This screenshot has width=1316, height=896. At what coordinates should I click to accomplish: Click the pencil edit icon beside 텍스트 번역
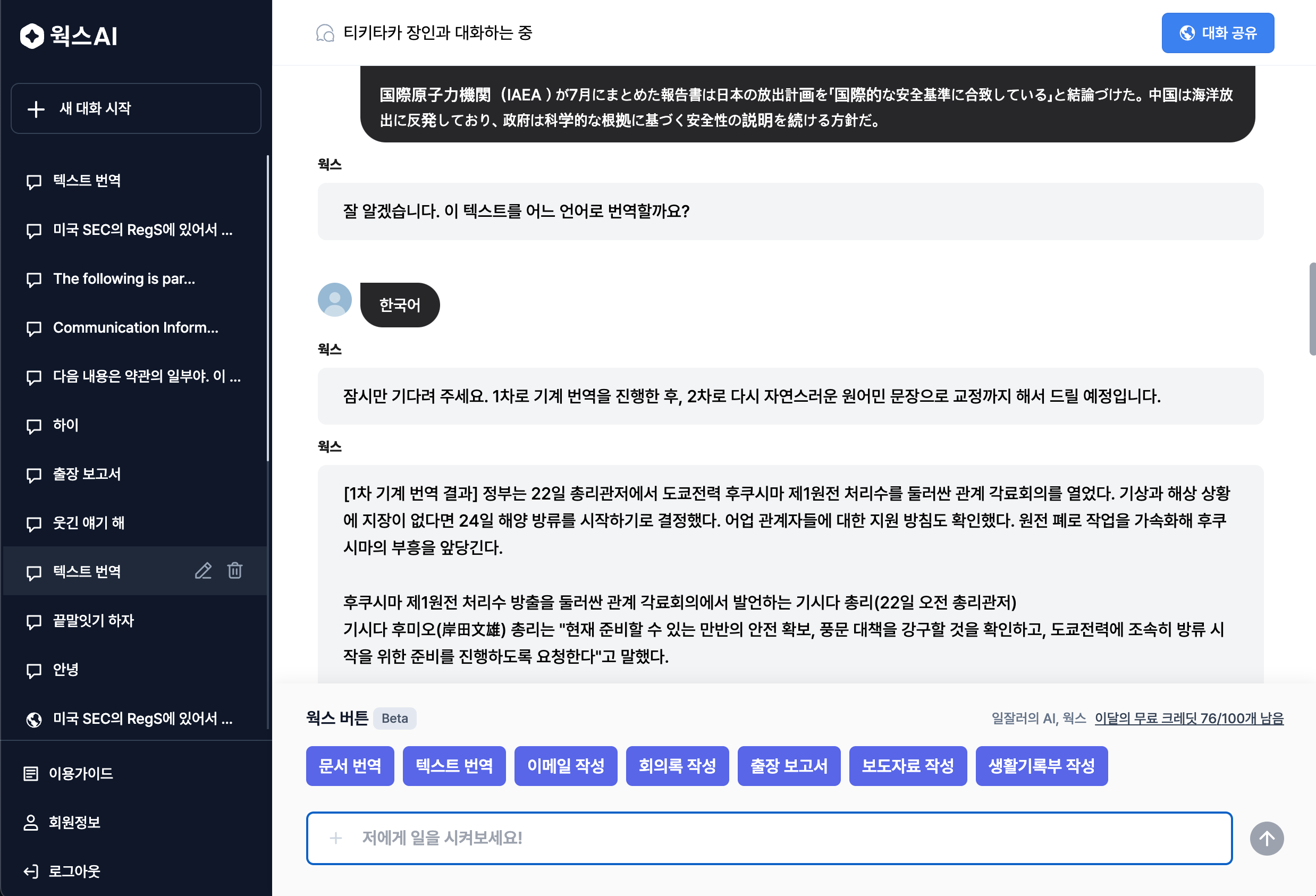click(x=203, y=570)
